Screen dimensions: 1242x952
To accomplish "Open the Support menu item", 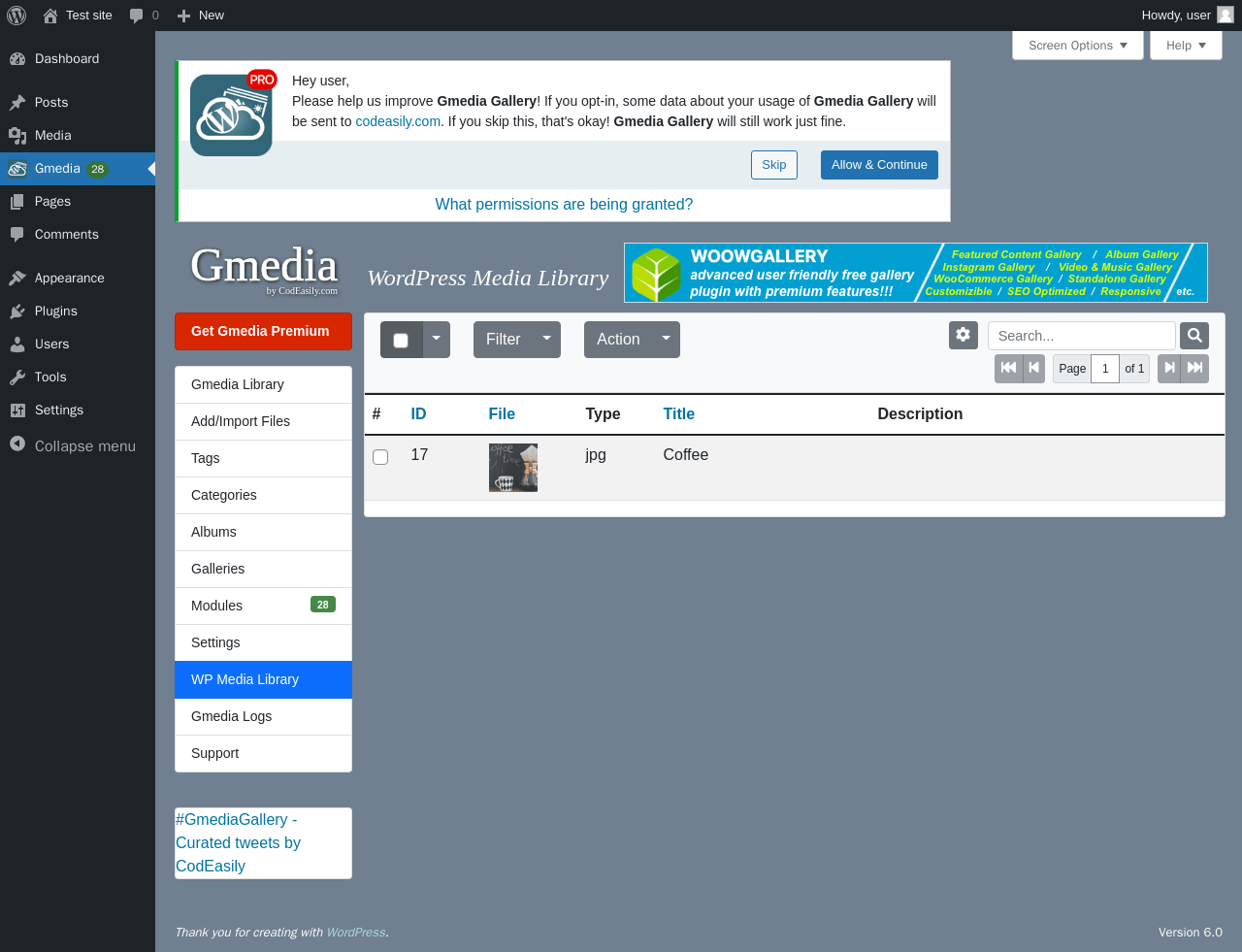I will click(263, 754).
